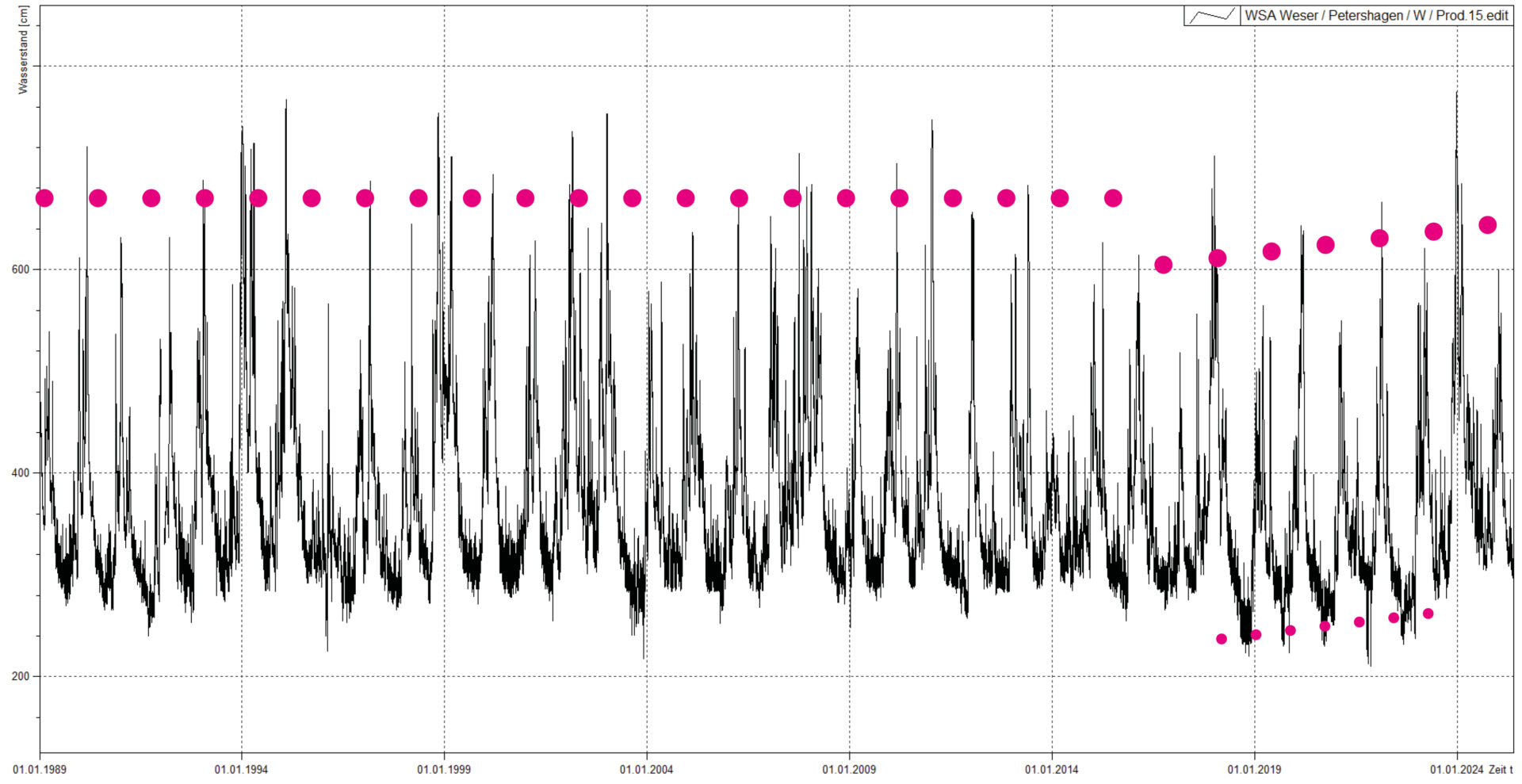Select the 01.01.2014 date tick label
The height and width of the screenshot is (784, 1522).
(1051, 770)
